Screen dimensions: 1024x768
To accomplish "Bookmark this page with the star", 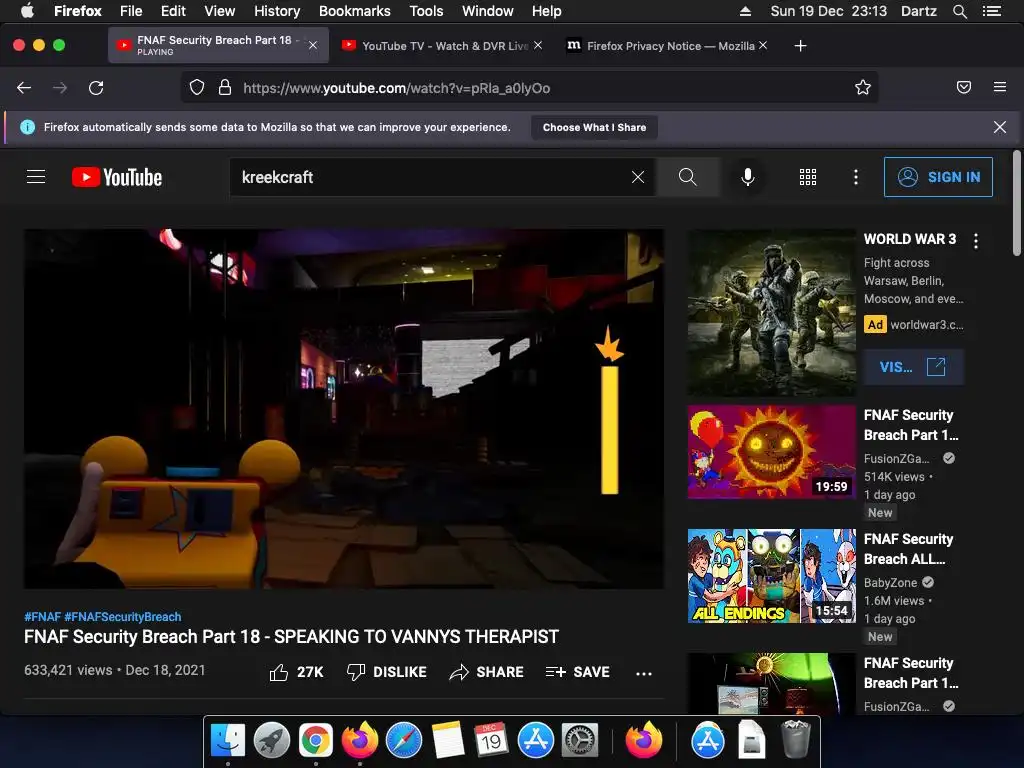I will (863, 88).
